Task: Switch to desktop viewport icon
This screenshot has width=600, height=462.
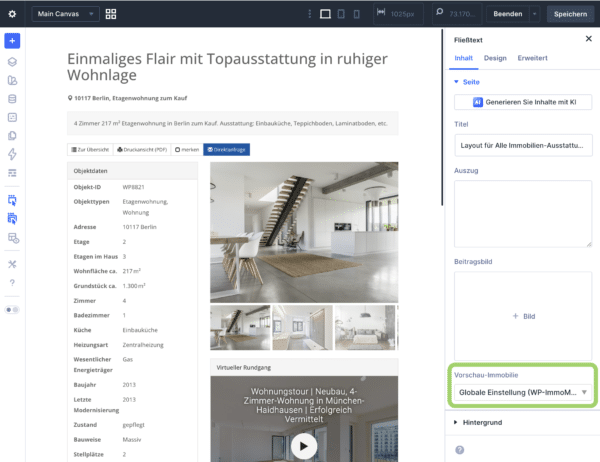Action: pyautogui.click(x=325, y=14)
